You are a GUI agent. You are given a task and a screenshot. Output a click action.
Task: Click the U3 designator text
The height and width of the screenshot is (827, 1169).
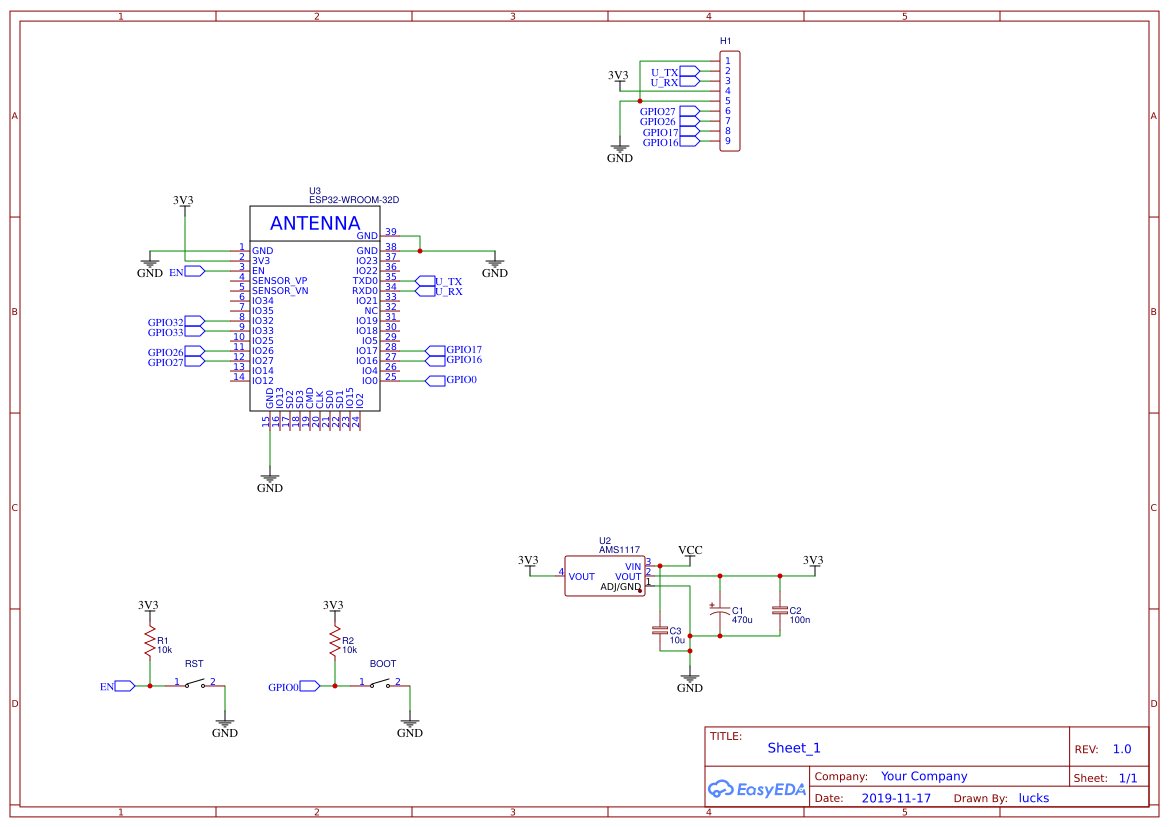[x=315, y=191]
